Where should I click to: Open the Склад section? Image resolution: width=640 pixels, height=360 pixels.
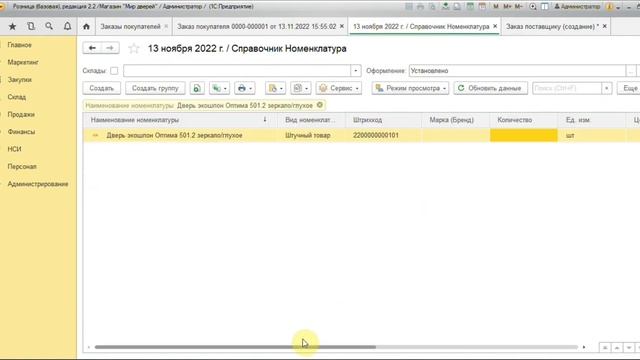pos(17,97)
